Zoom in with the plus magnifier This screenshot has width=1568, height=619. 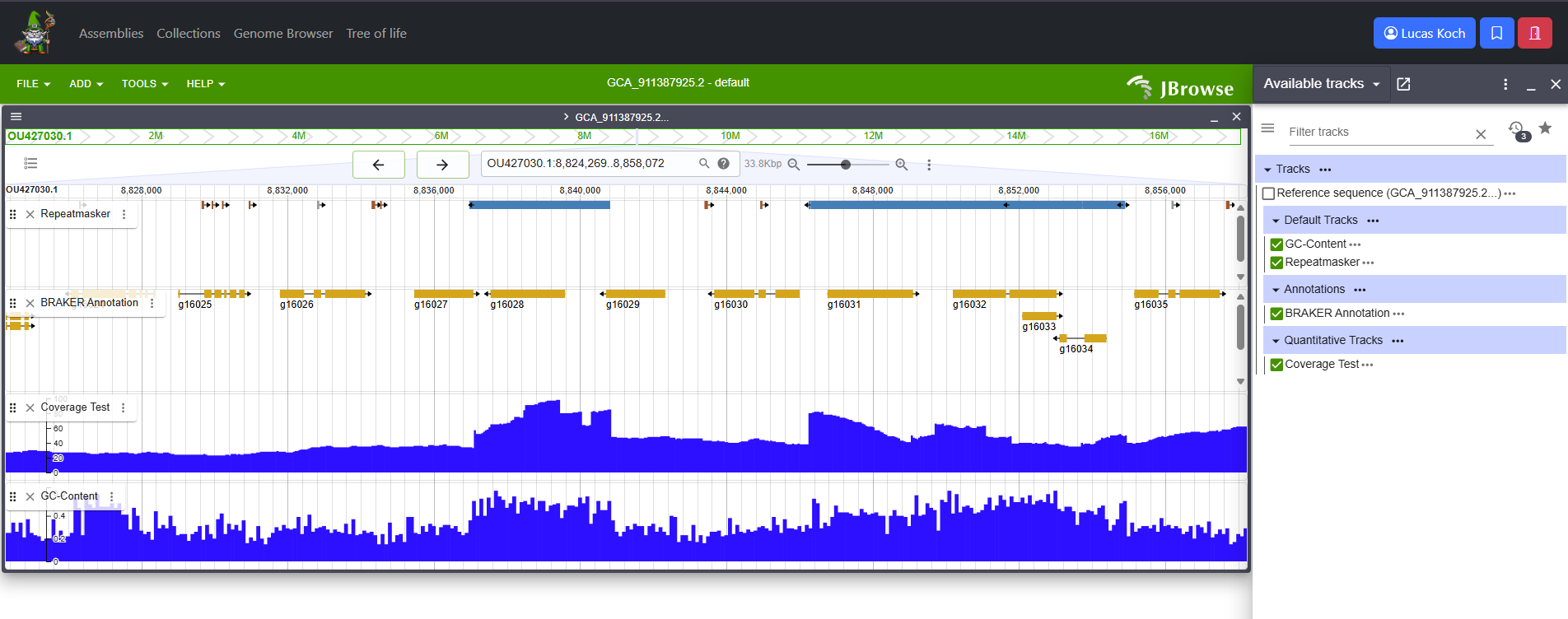point(902,165)
